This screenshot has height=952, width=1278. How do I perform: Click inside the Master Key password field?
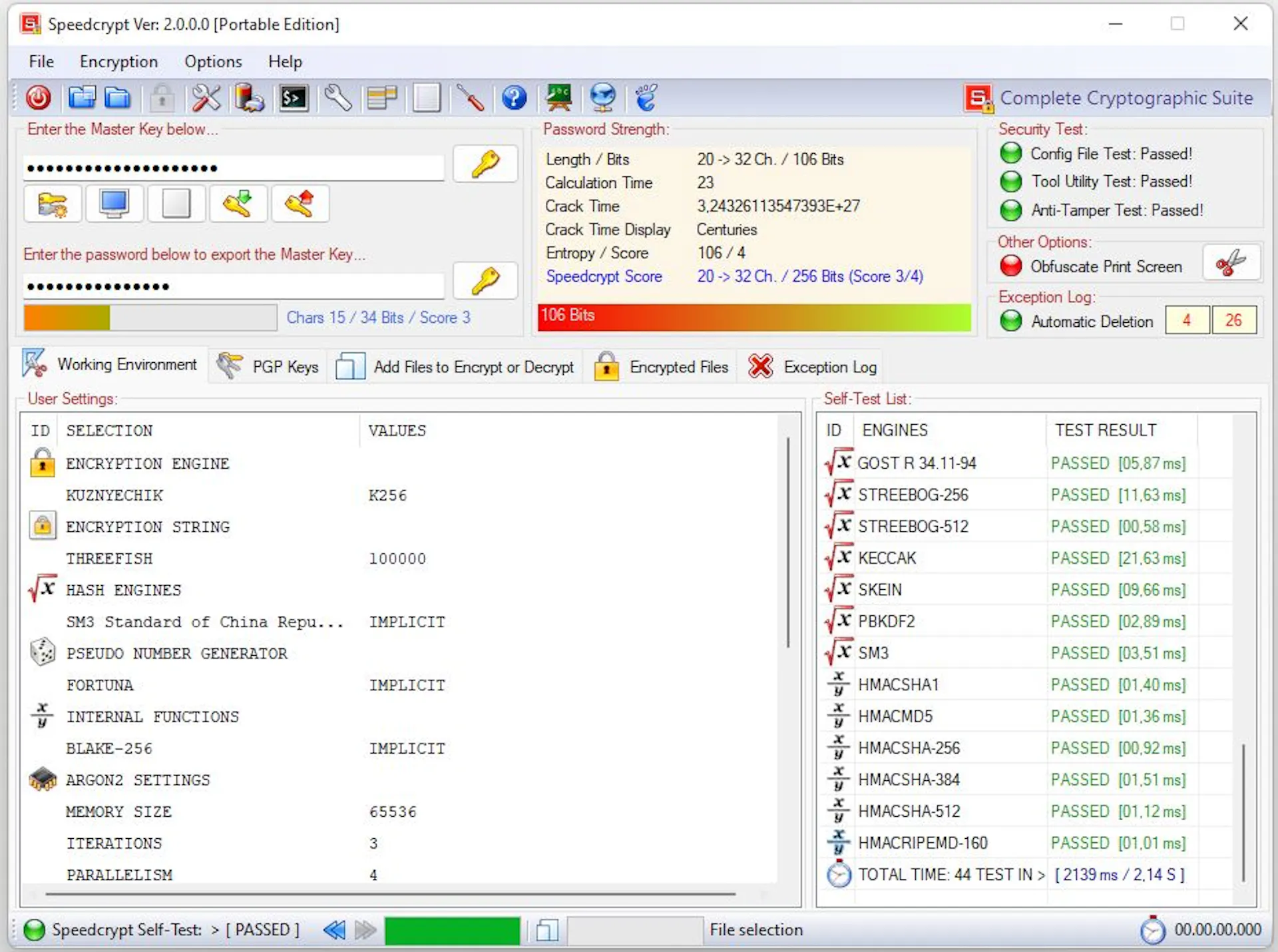point(234,168)
